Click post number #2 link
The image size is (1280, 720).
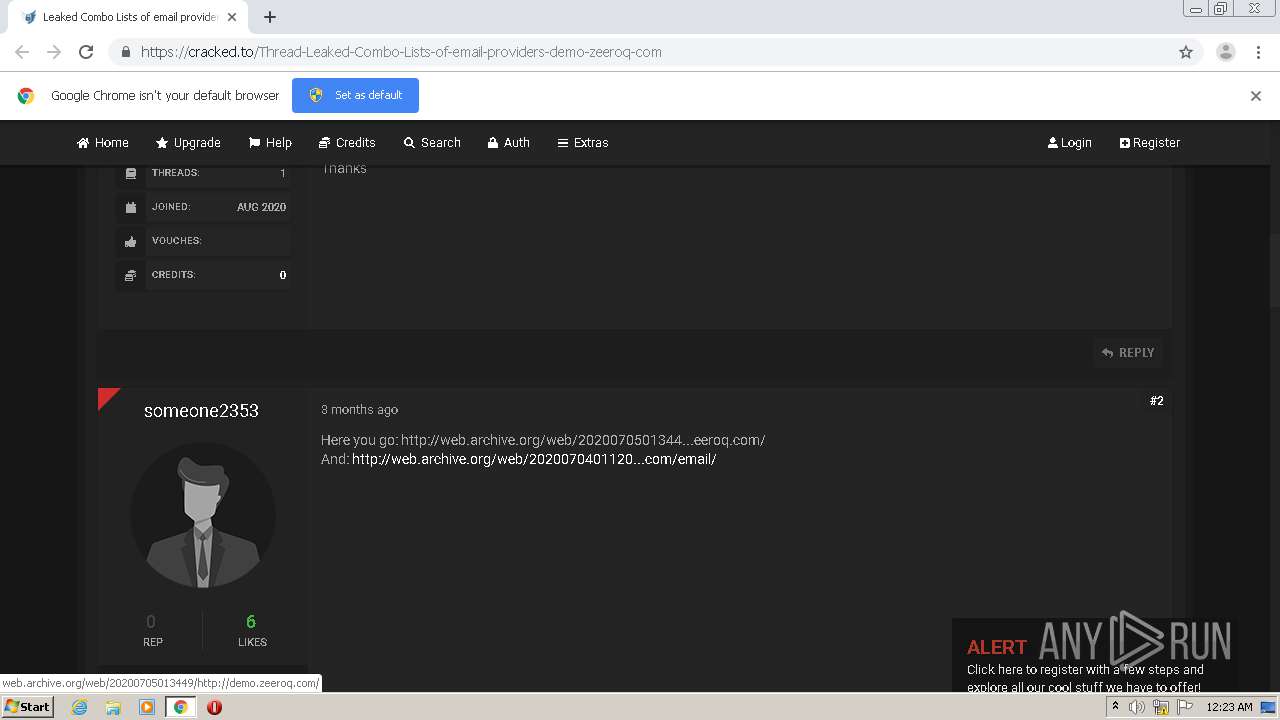point(1157,401)
